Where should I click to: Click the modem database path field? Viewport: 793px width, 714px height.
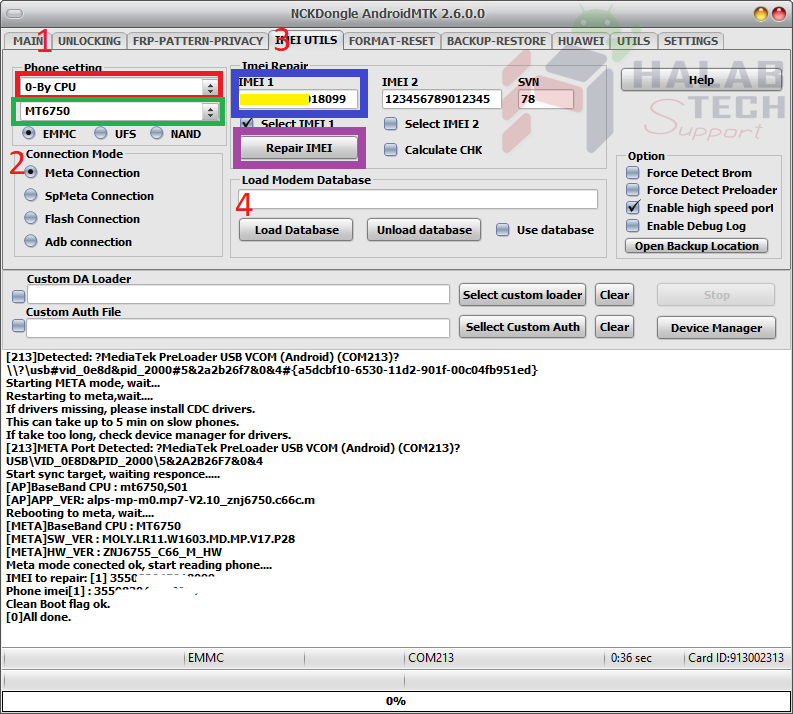click(418, 199)
